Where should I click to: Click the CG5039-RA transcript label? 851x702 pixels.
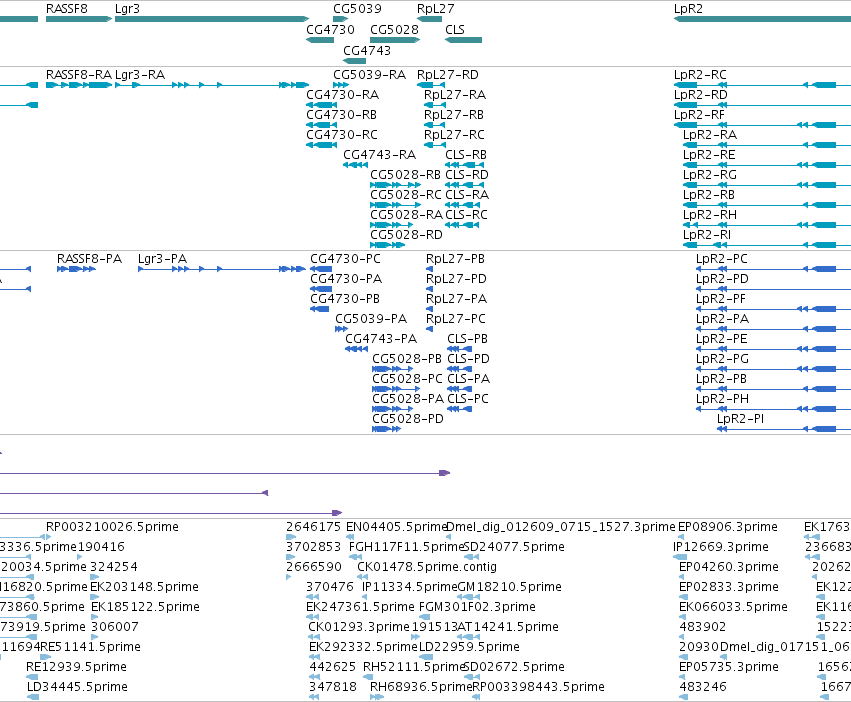pos(369,74)
